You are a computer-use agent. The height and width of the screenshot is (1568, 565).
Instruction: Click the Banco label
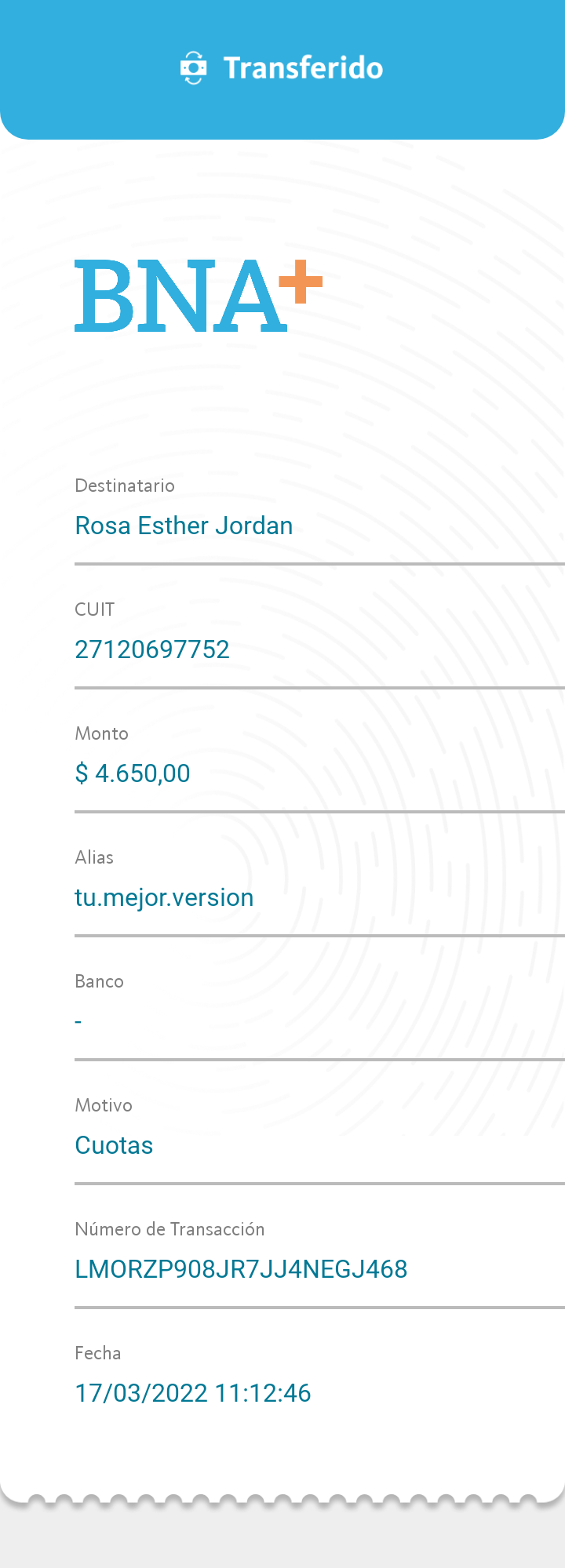click(100, 981)
